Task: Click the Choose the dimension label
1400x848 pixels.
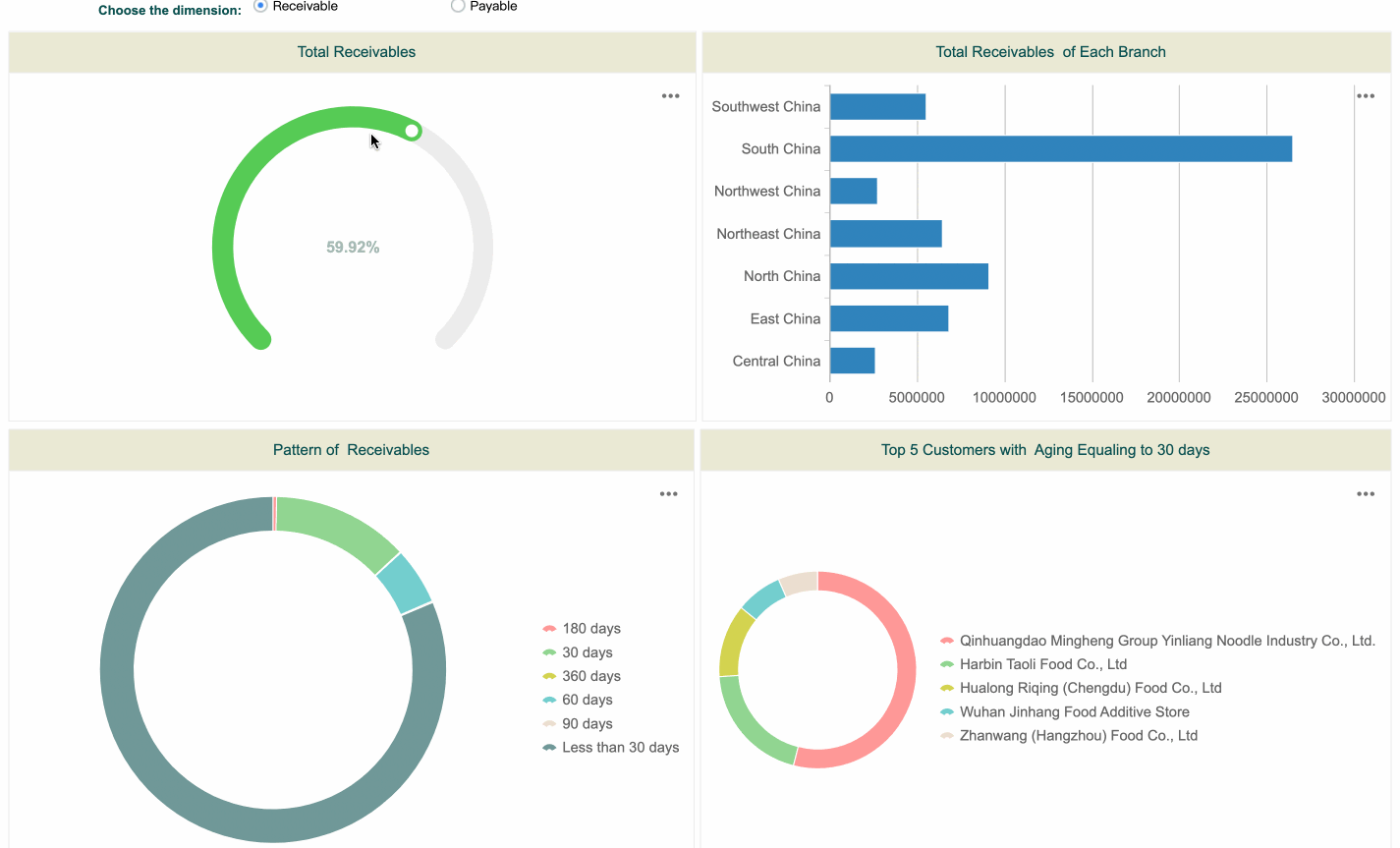Action: (x=170, y=10)
